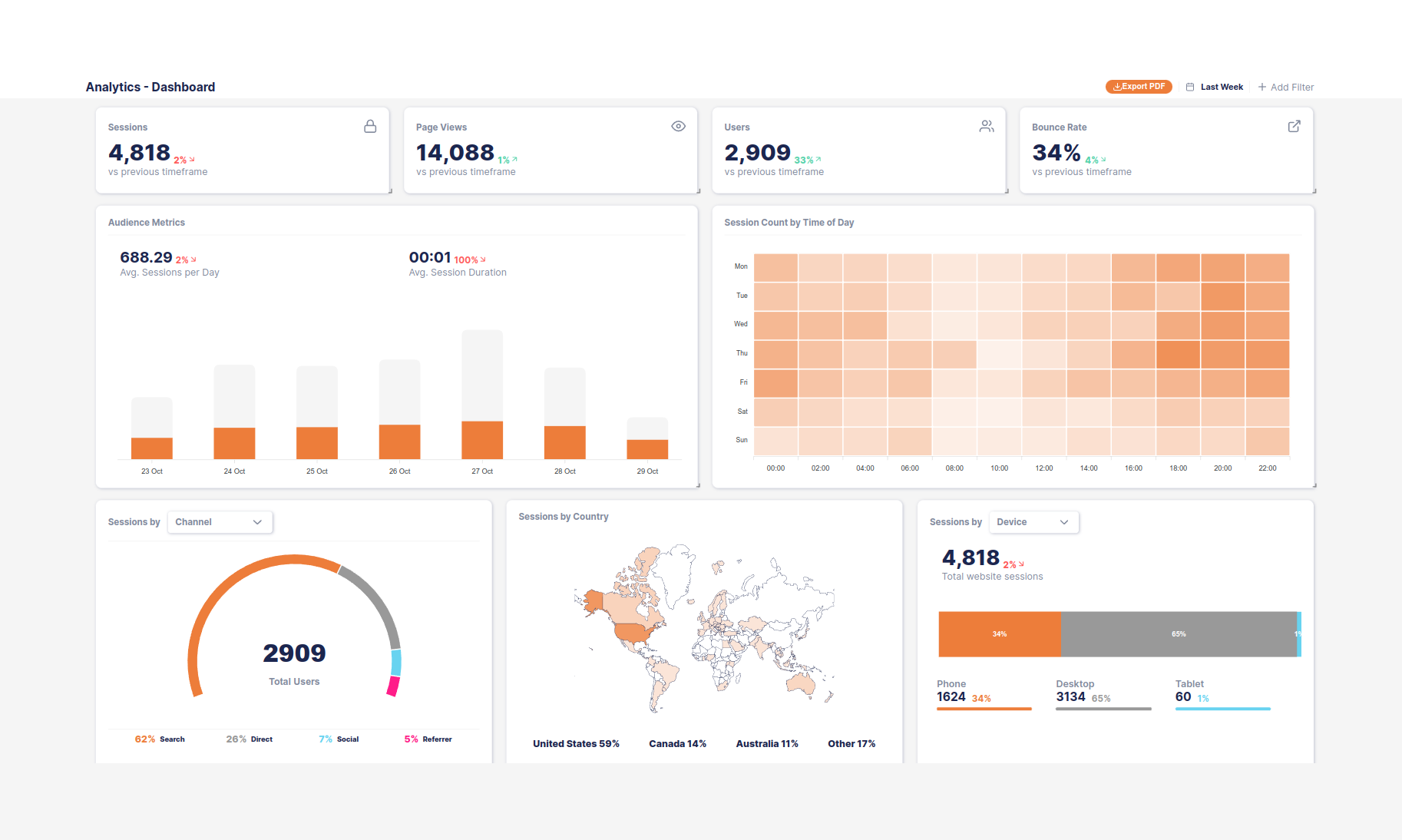The width and height of the screenshot is (1402, 840).
Task: Click the Social 7% legend entry
Action: [339, 739]
